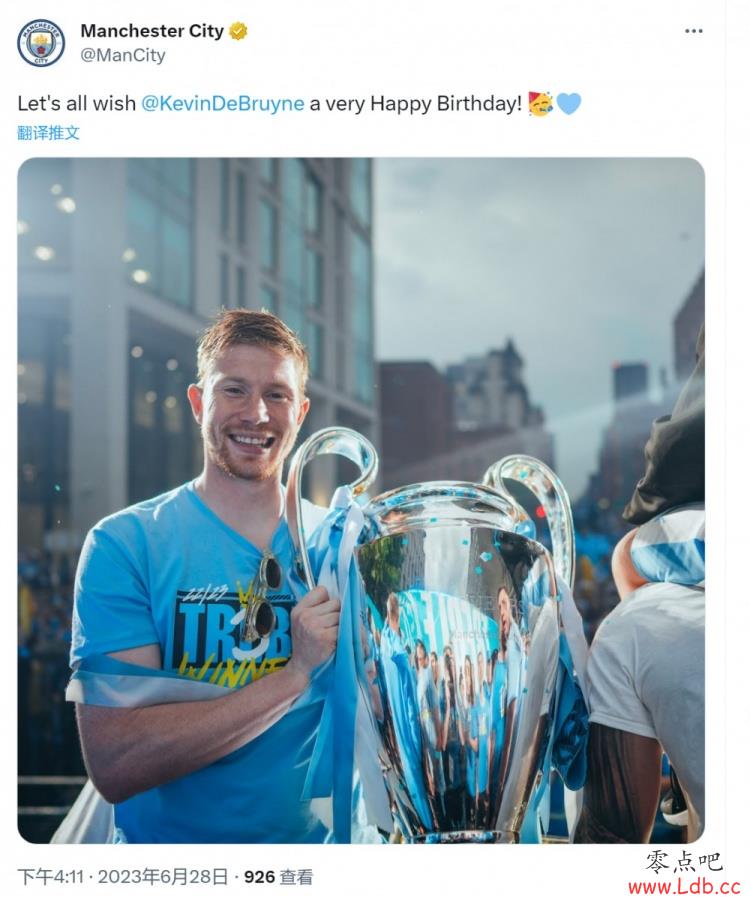Open the @ManCity handle
Image resolution: width=750 pixels, height=897 pixels.
[122, 55]
